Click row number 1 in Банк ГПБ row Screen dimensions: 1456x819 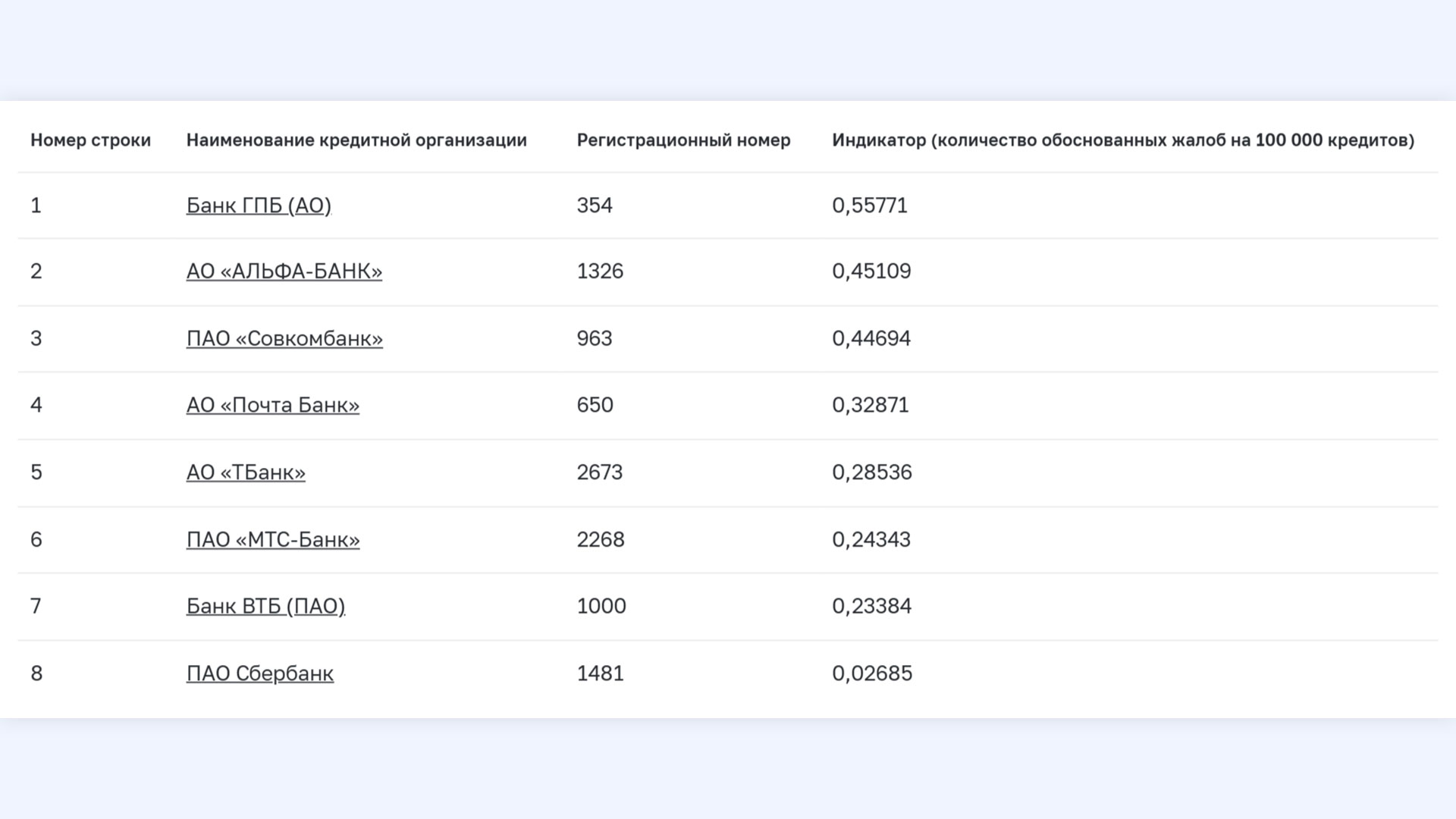coord(36,206)
